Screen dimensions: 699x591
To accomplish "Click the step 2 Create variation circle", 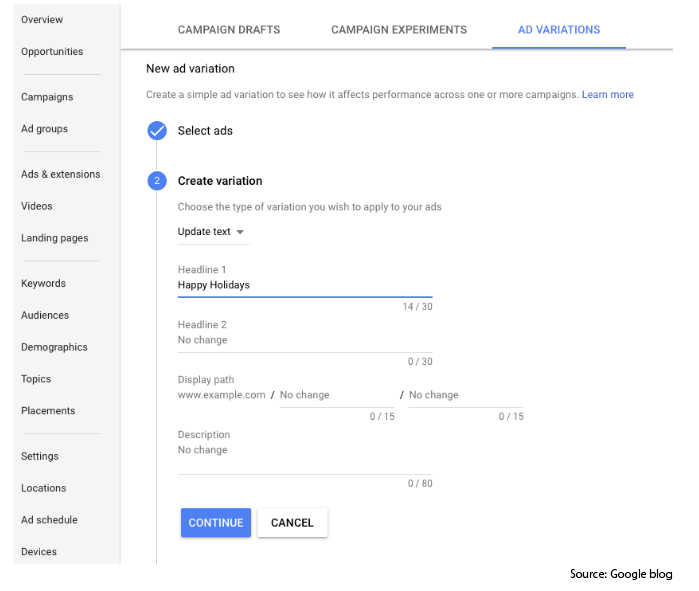I will click(157, 181).
